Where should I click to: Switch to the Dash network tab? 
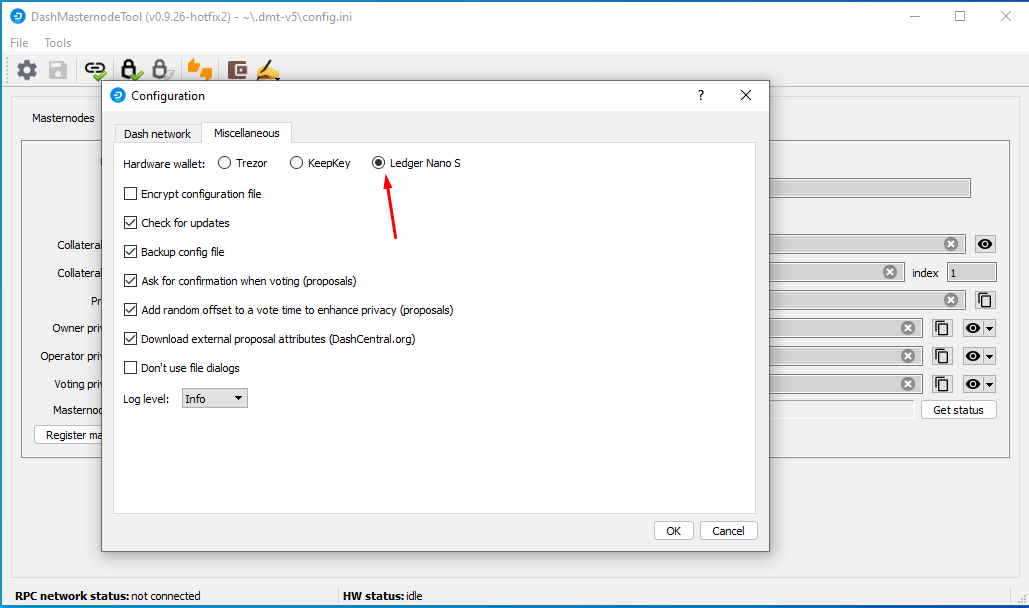pos(158,133)
